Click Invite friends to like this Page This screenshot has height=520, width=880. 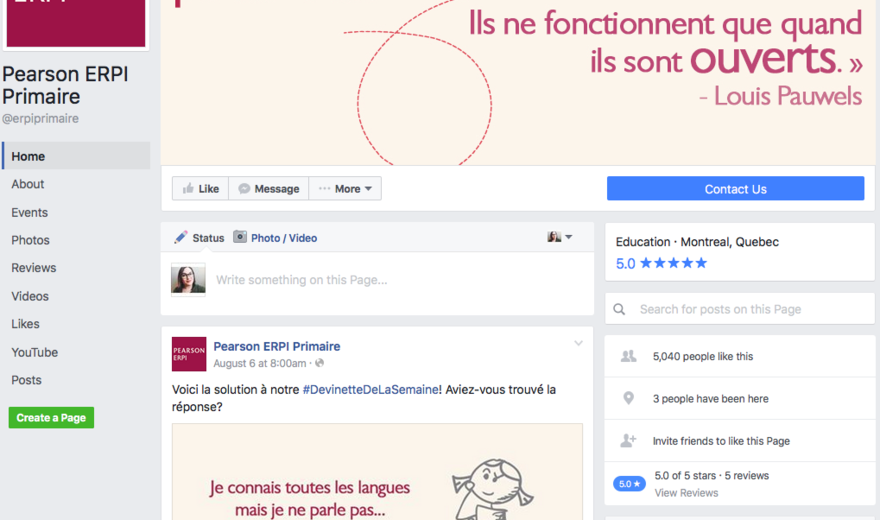tap(721, 441)
